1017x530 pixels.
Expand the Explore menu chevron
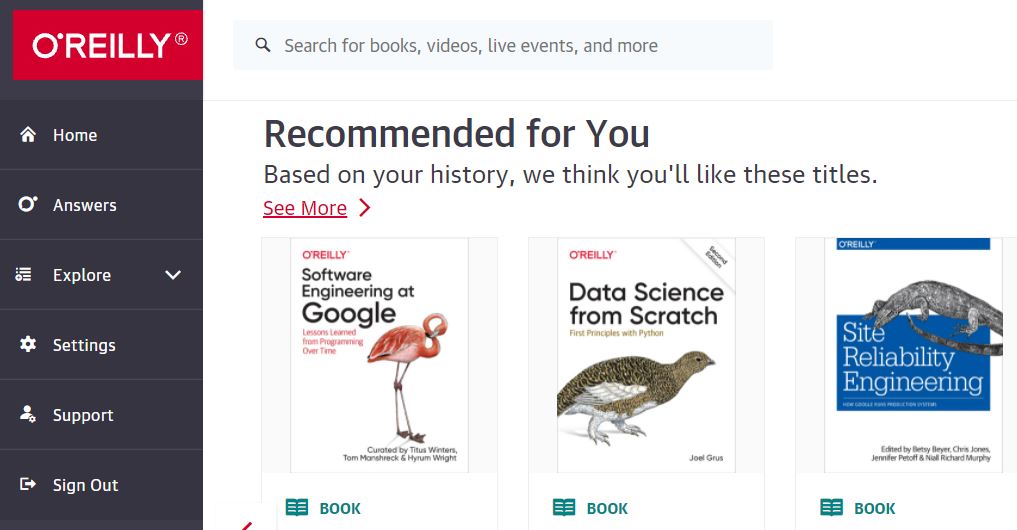click(x=173, y=275)
